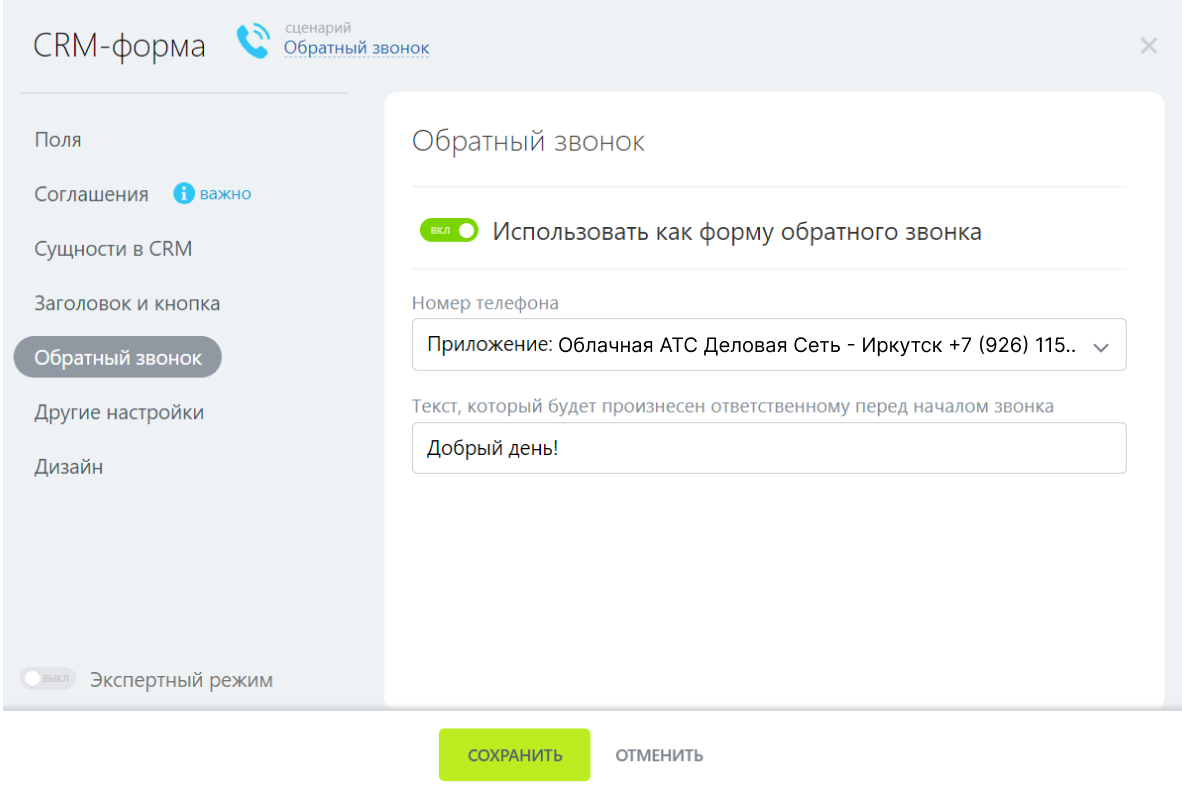Turn off the green callback form toggle
The image size is (1182, 792).
click(449, 231)
